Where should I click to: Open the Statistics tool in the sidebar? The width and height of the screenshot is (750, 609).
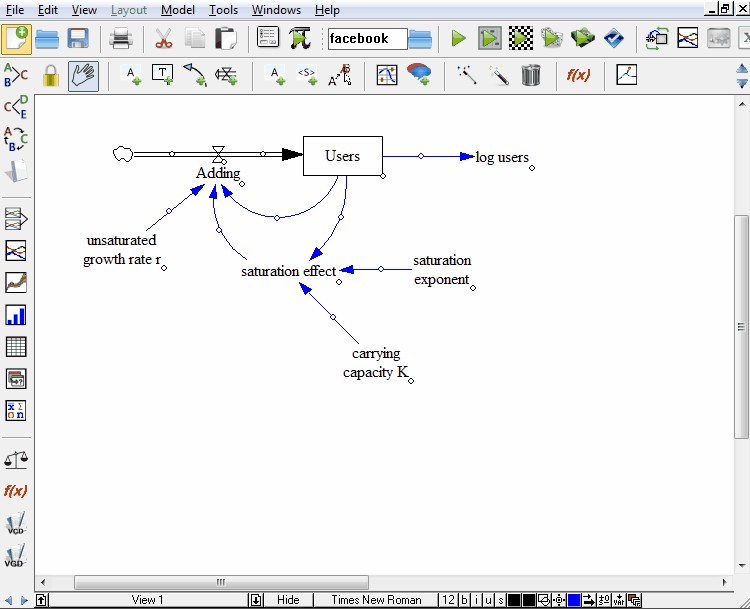[x=16, y=410]
